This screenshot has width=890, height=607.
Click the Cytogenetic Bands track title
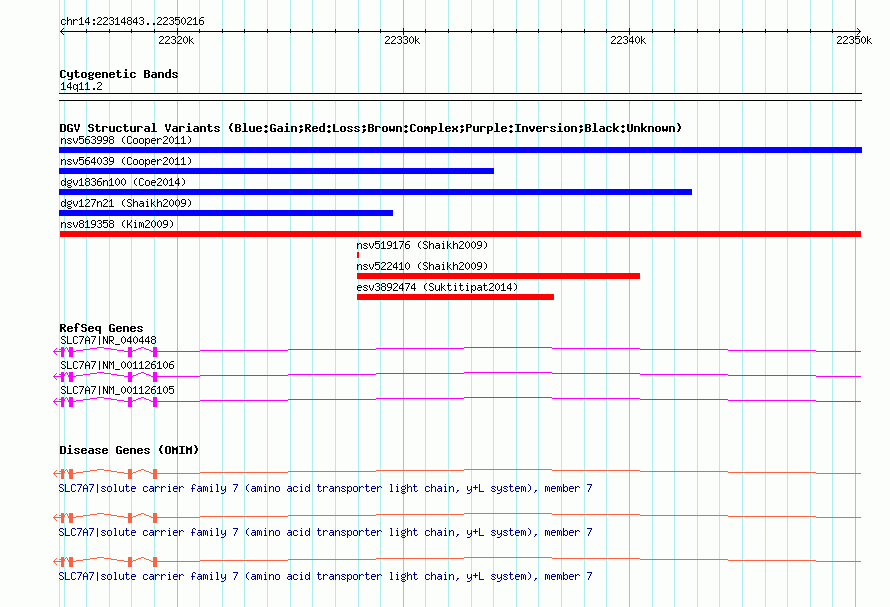119,74
